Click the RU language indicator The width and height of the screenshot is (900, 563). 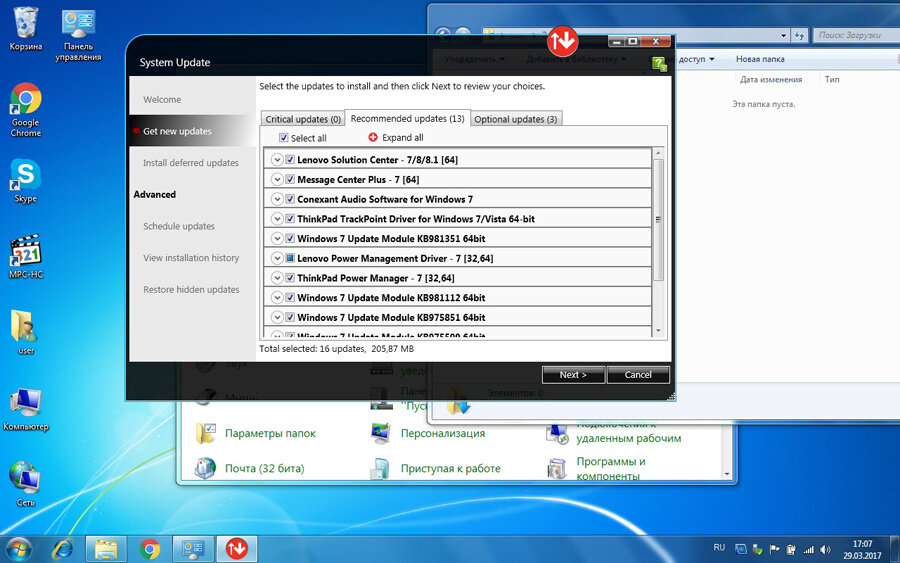pos(719,548)
